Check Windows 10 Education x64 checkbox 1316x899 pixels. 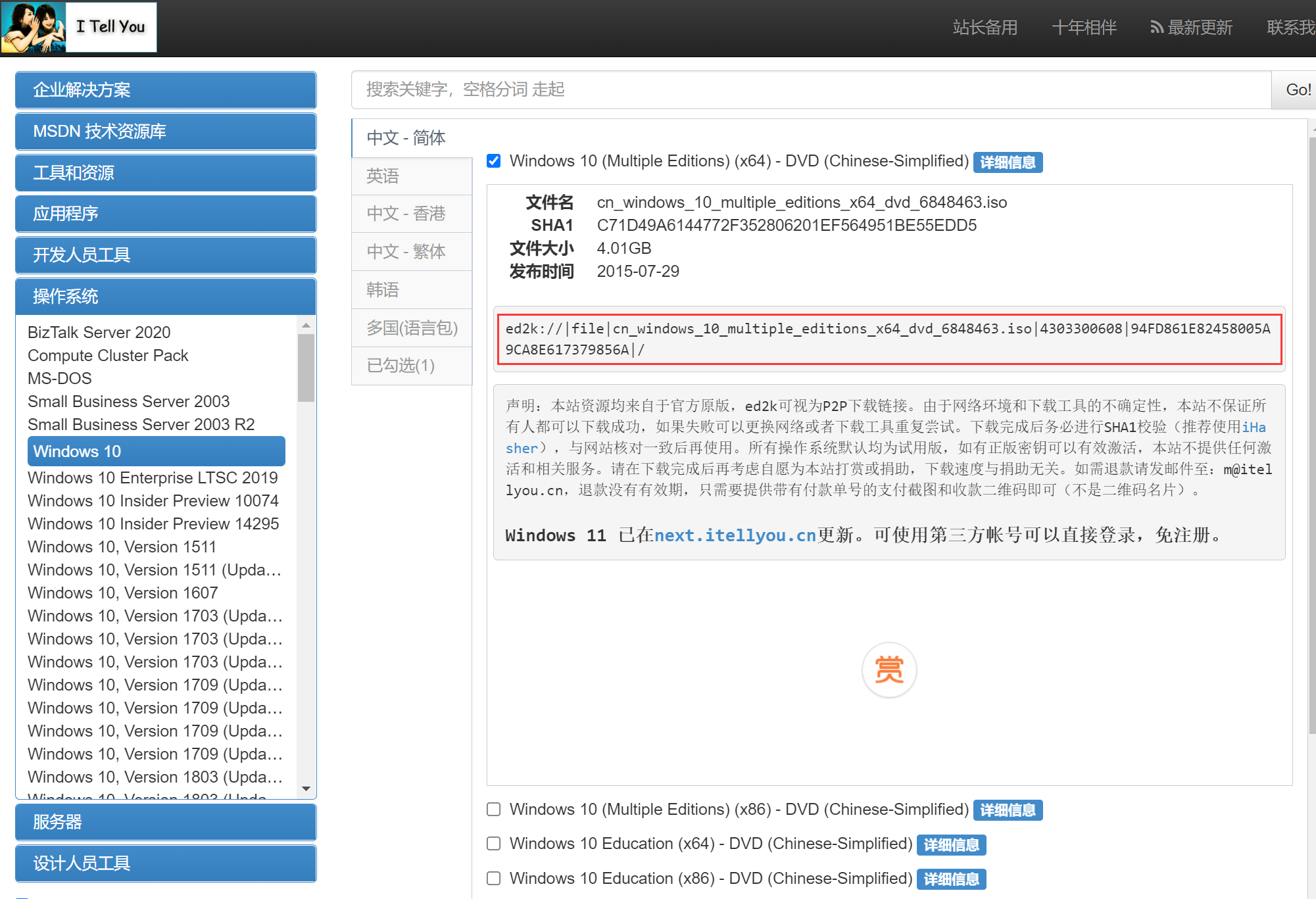click(494, 844)
